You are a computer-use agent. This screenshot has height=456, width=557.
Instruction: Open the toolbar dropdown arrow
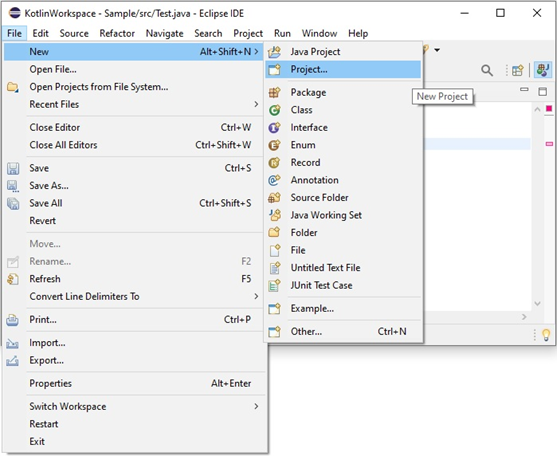(x=437, y=50)
